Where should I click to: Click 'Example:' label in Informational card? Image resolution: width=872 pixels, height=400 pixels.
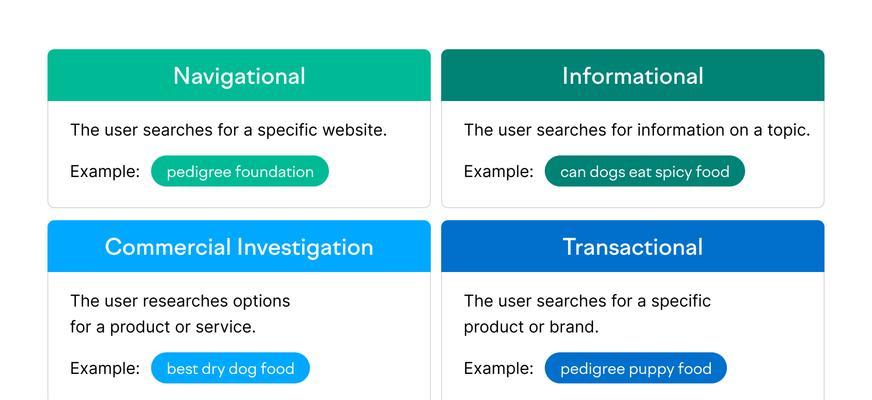499,171
